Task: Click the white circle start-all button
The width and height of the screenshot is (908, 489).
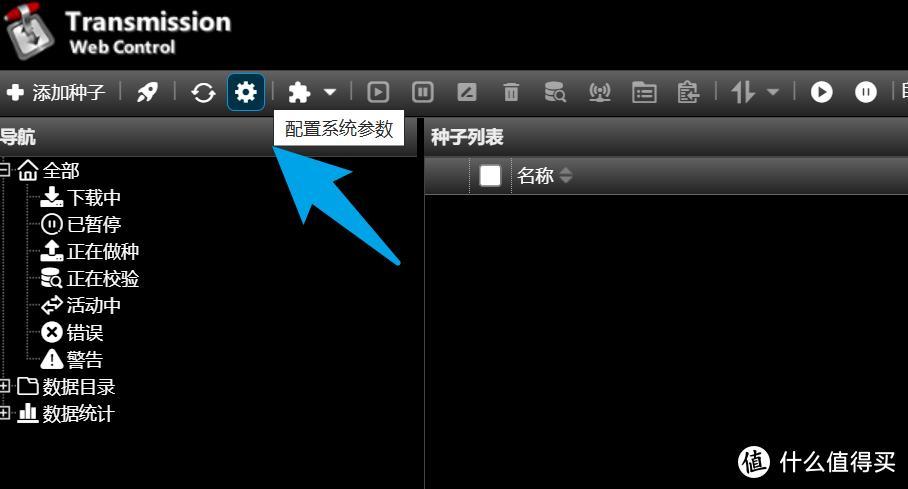Action: (x=821, y=92)
